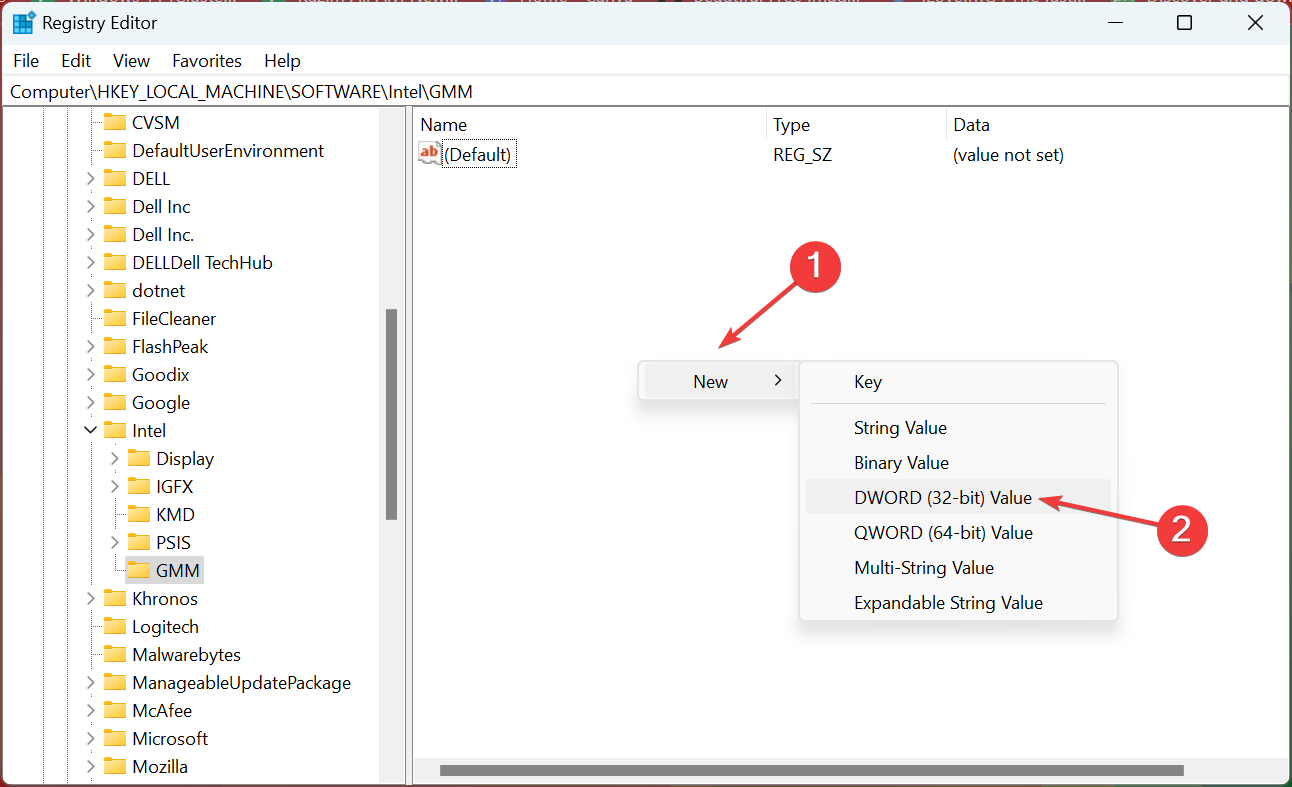
Task: Click the KMD folder icon
Action: 139,515
